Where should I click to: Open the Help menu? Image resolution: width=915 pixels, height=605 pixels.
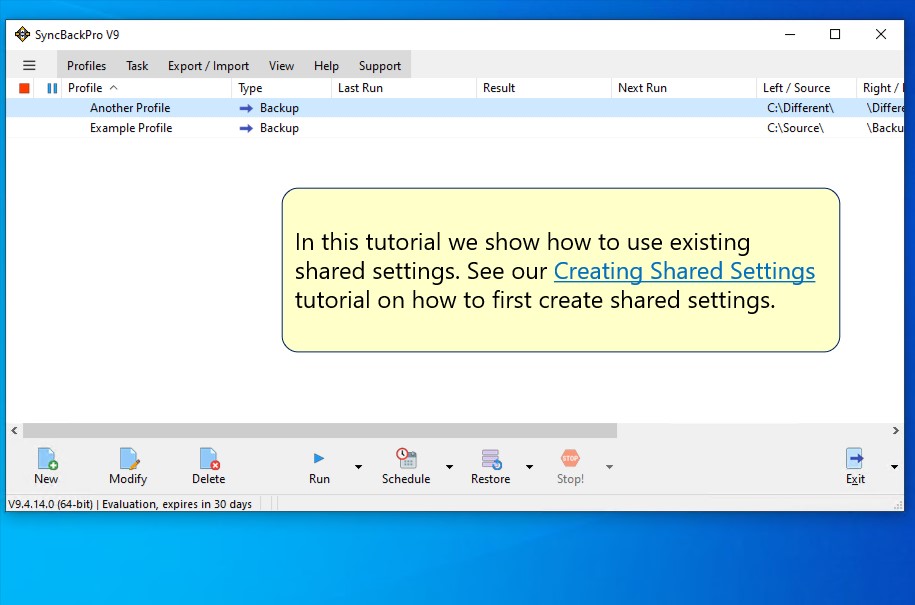click(x=326, y=66)
